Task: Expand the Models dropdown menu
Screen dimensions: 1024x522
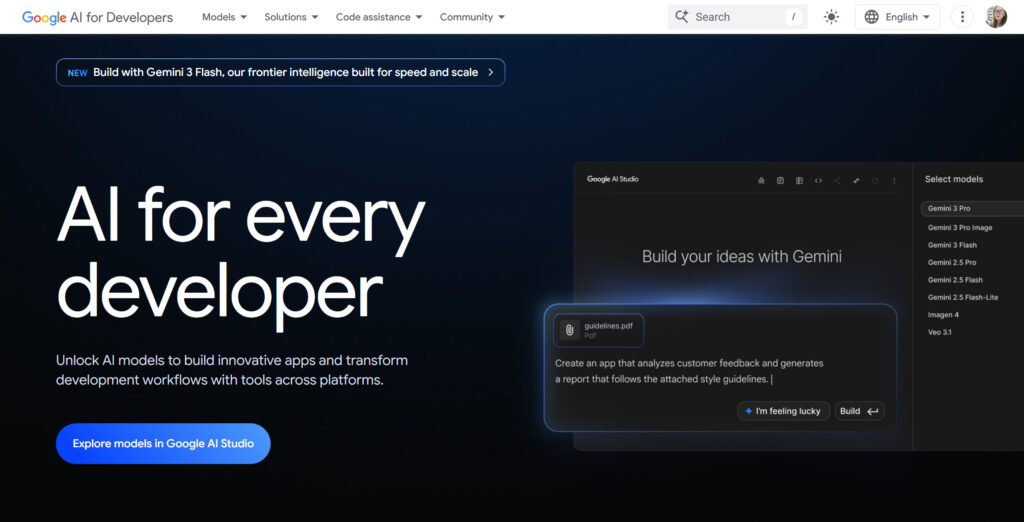Action: tap(225, 17)
